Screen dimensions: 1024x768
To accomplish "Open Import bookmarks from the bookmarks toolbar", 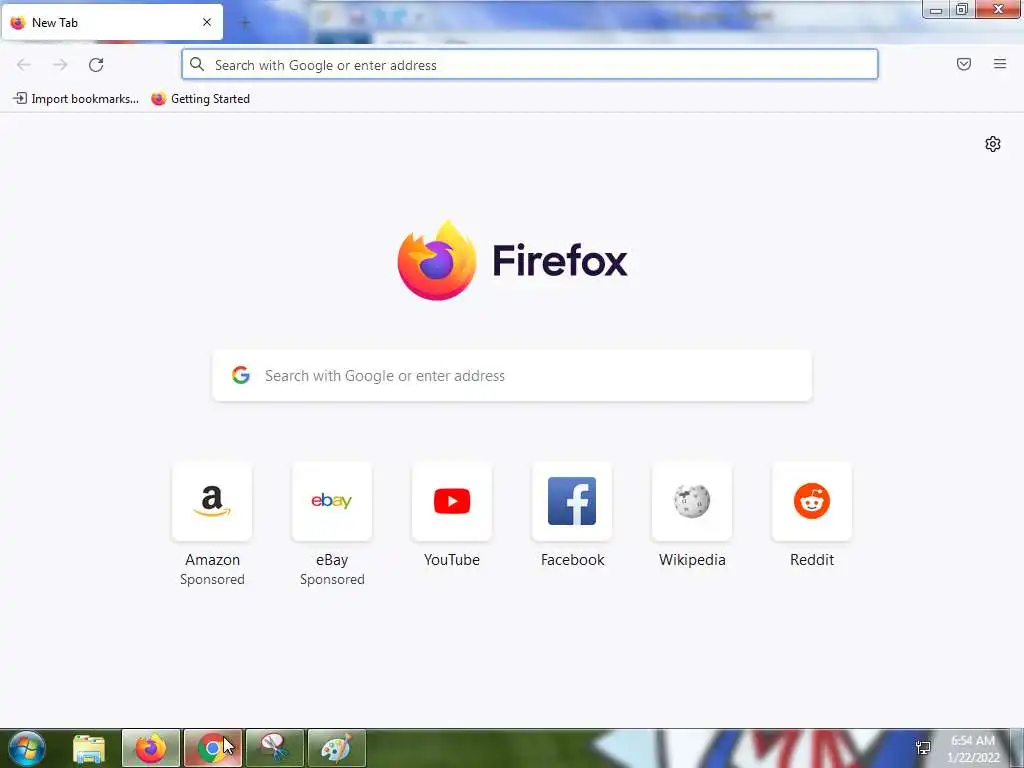I will tap(76, 99).
